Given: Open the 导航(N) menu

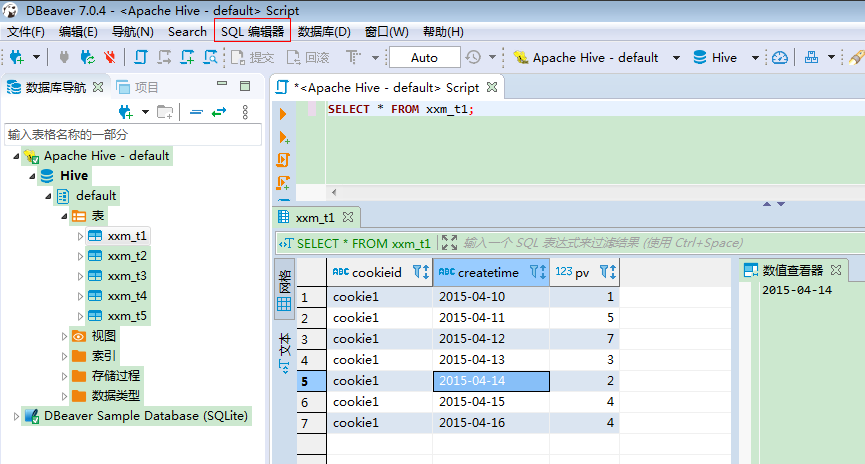Looking at the screenshot, I should (132, 31).
